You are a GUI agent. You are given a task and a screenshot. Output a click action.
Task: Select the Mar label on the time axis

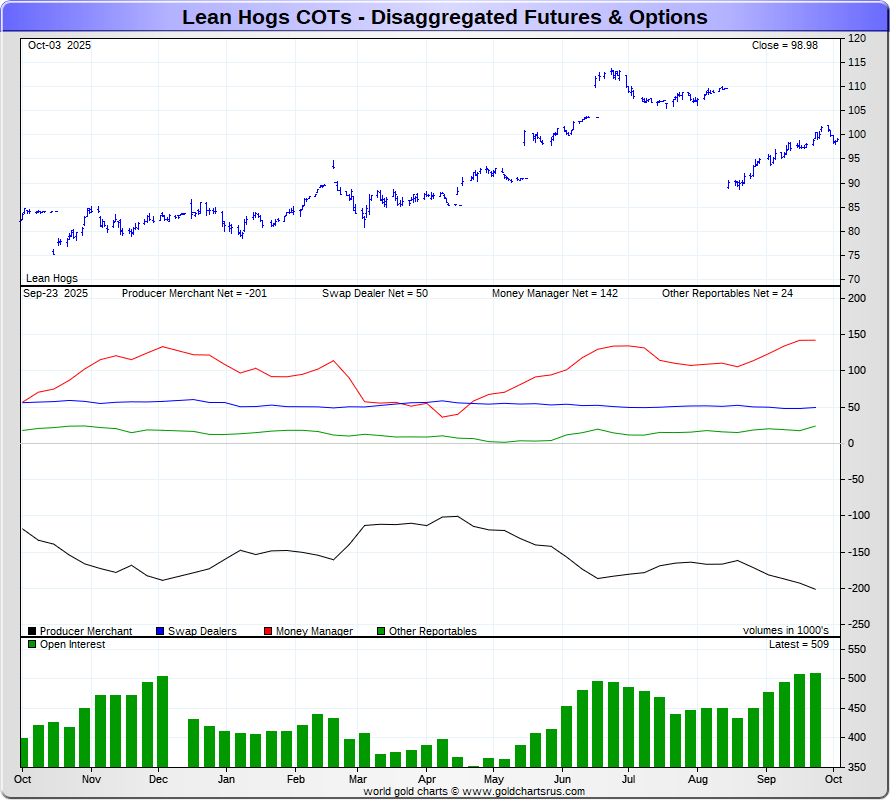click(358, 778)
